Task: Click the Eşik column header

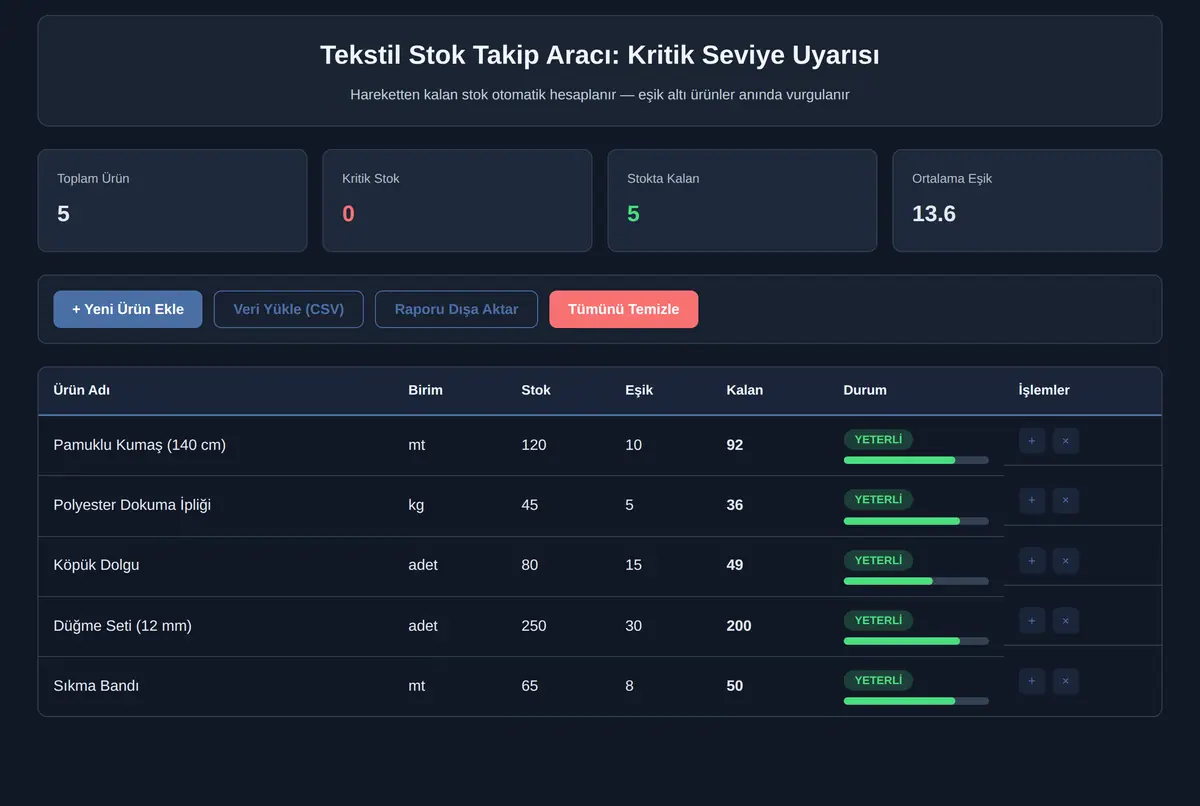Action: [x=639, y=390]
